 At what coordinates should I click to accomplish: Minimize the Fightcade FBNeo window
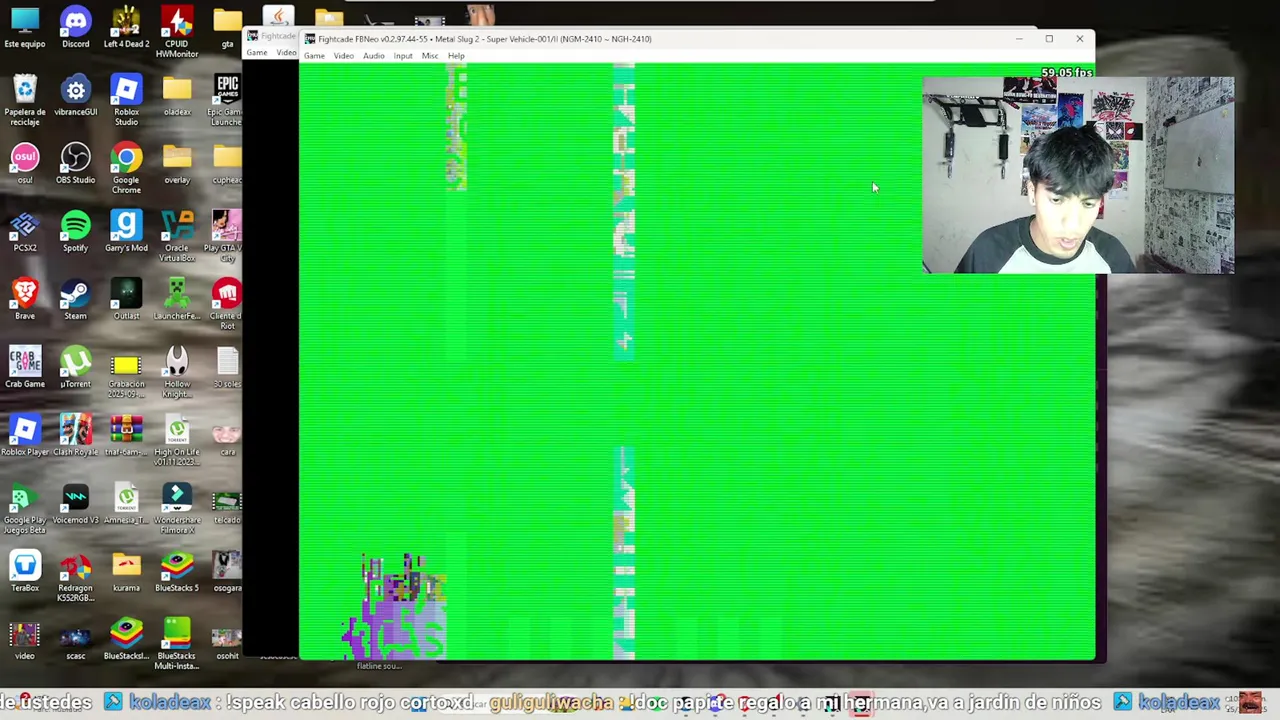[x=1019, y=39]
